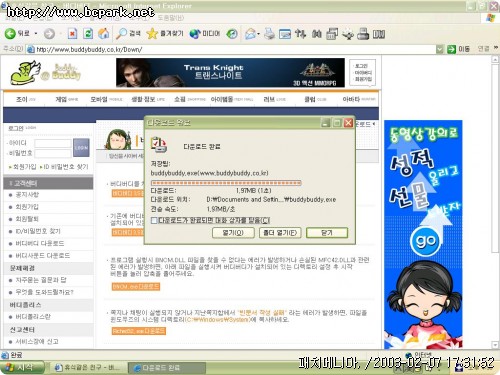This screenshot has height=375, width=500.
Task: Go to the Home page house icon
Action: coord(104,33)
